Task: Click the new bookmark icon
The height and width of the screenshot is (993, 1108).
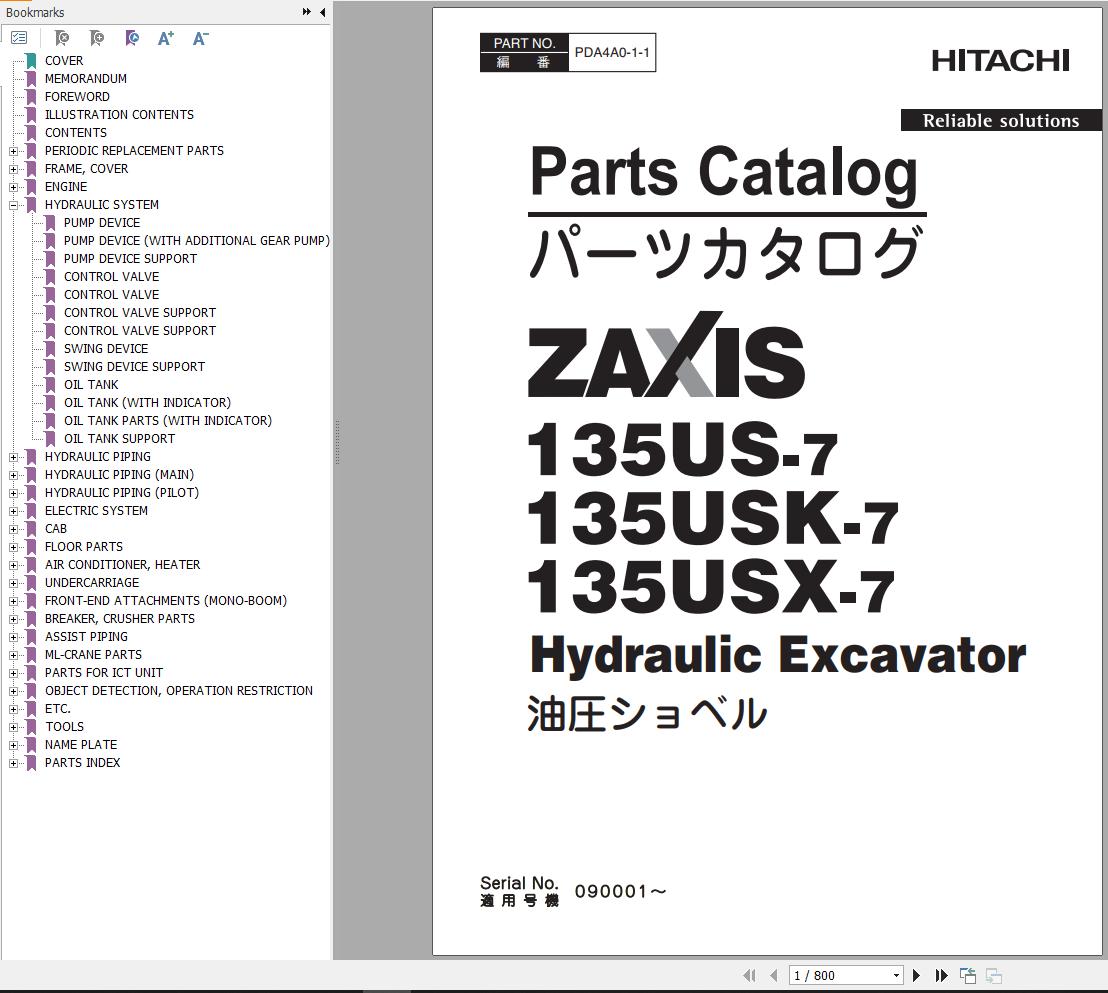Action: [97, 38]
